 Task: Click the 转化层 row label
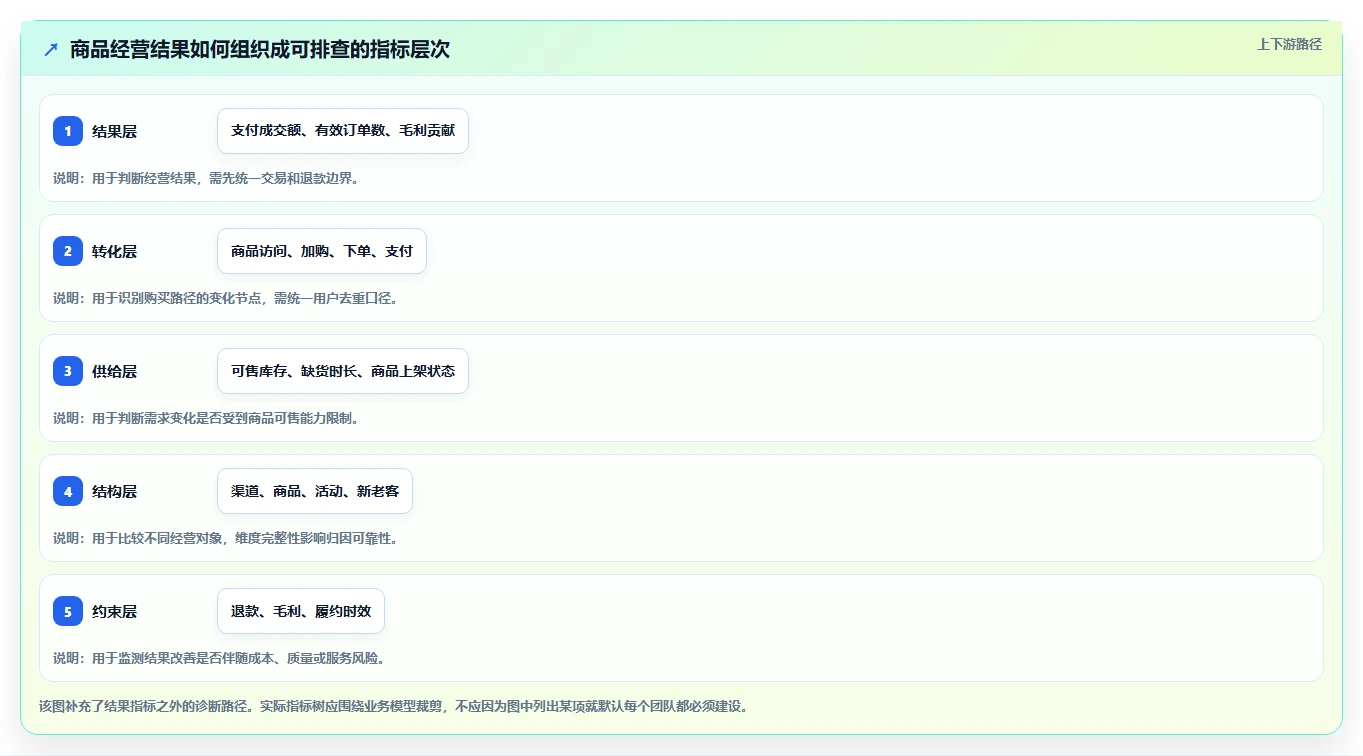click(x=114, y=251)
